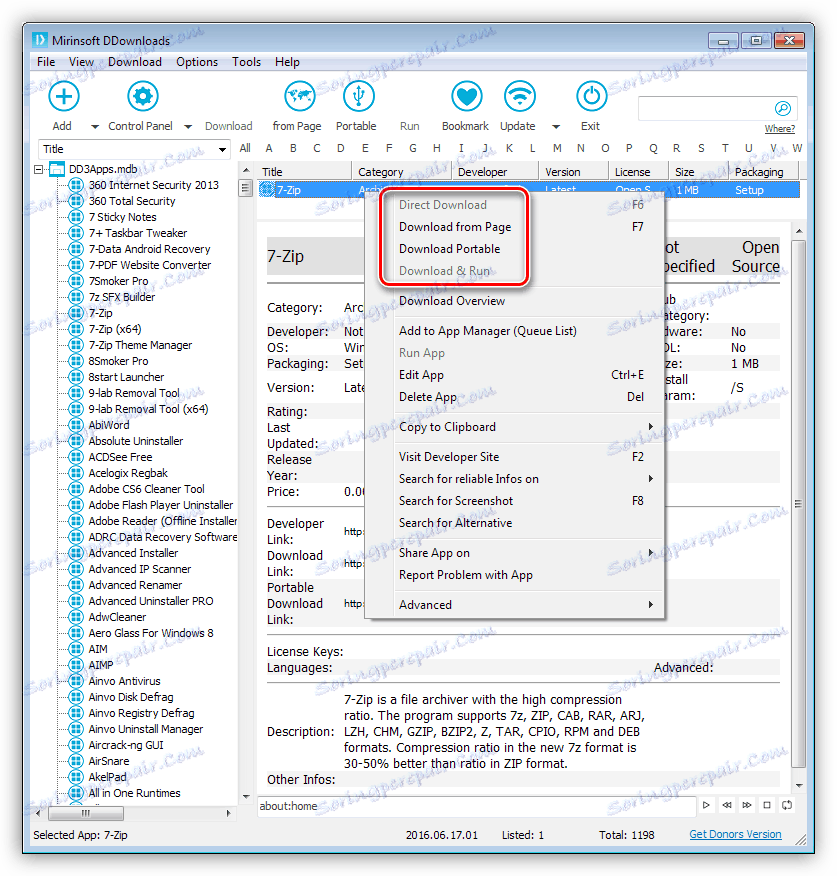Click the Get Donors Version link
The image size is (837, 876).
coord(735,834)
